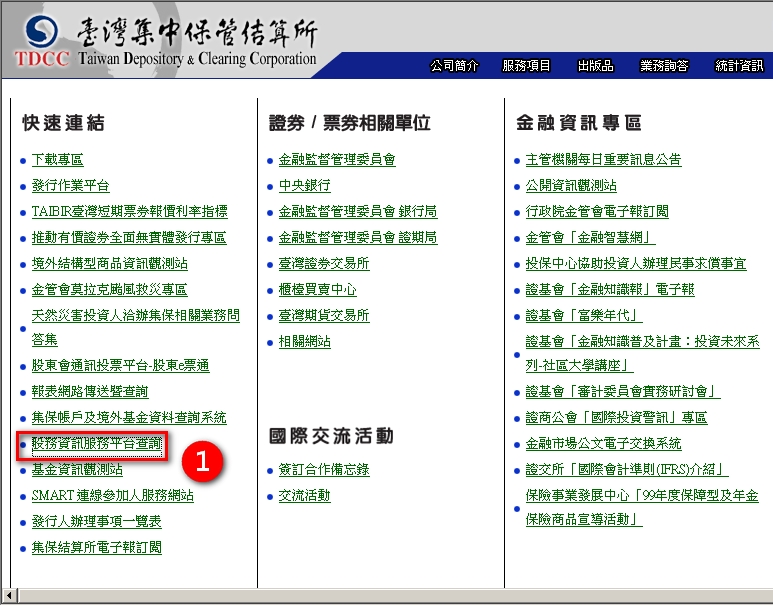773x606 pixels.
Task: Open the 出版品 menu
Action: coord(596,66)
